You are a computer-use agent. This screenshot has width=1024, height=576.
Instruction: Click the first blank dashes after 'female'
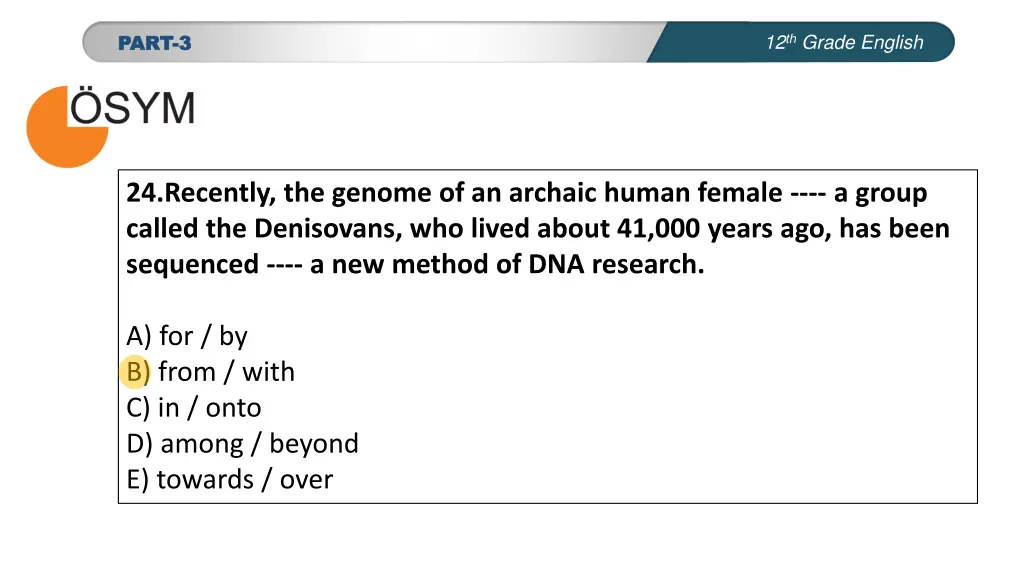(x=808, y=193)
